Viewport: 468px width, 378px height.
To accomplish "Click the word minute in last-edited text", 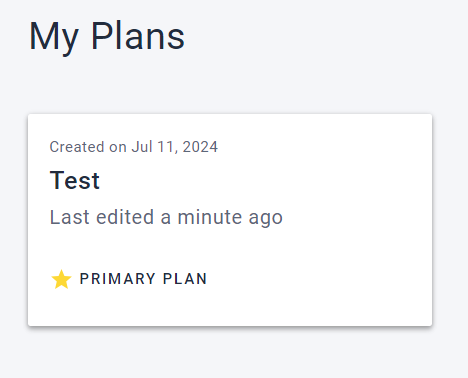I will (210, 217).
